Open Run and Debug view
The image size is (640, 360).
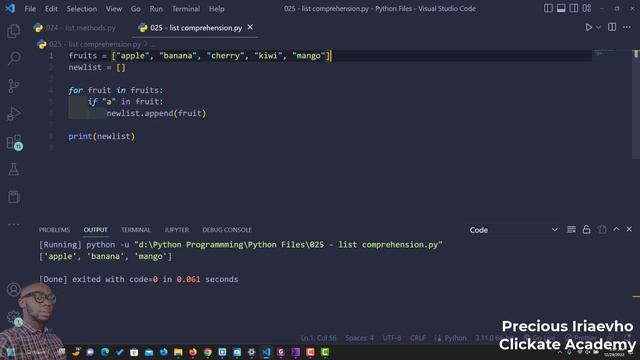point(13,113)
